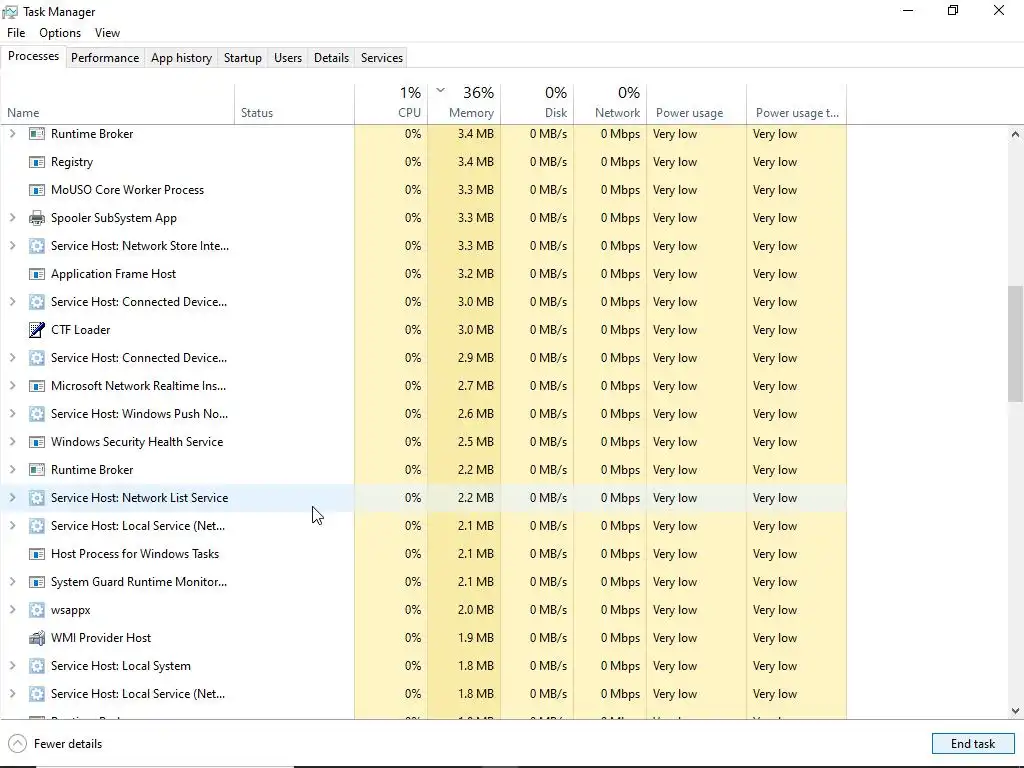Click the 2.0 MB memory value for wsappx

[x=475, y=610]
